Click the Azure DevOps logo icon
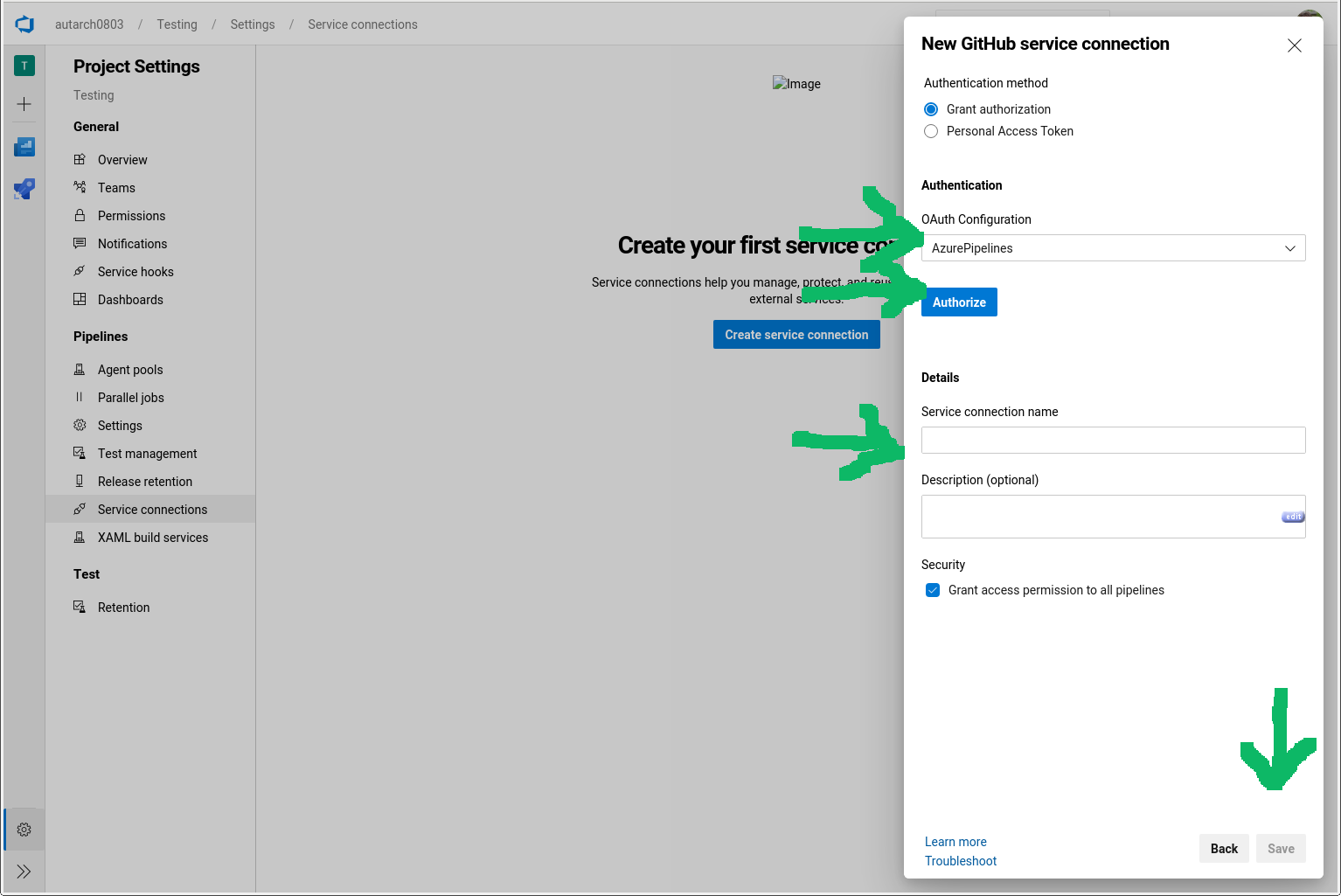This screenshot has height=896, width=1341. click(x=24, y=24)
